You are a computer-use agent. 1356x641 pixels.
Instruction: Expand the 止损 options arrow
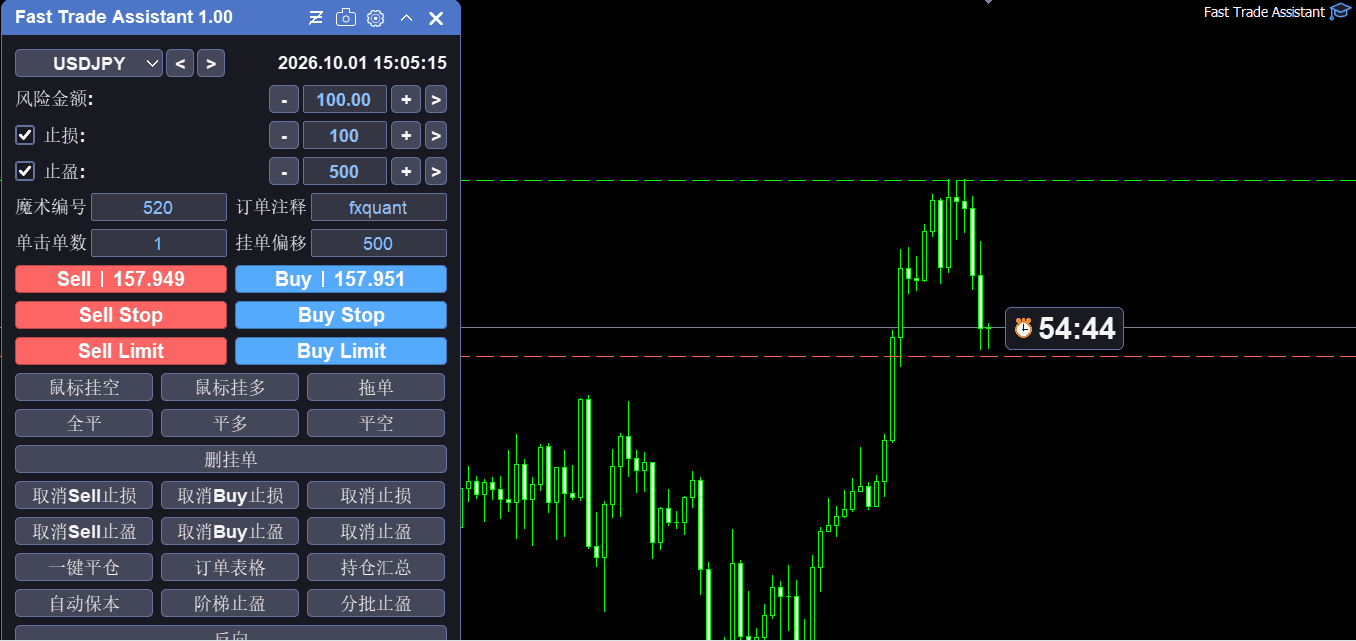click(x=435, y=136)
